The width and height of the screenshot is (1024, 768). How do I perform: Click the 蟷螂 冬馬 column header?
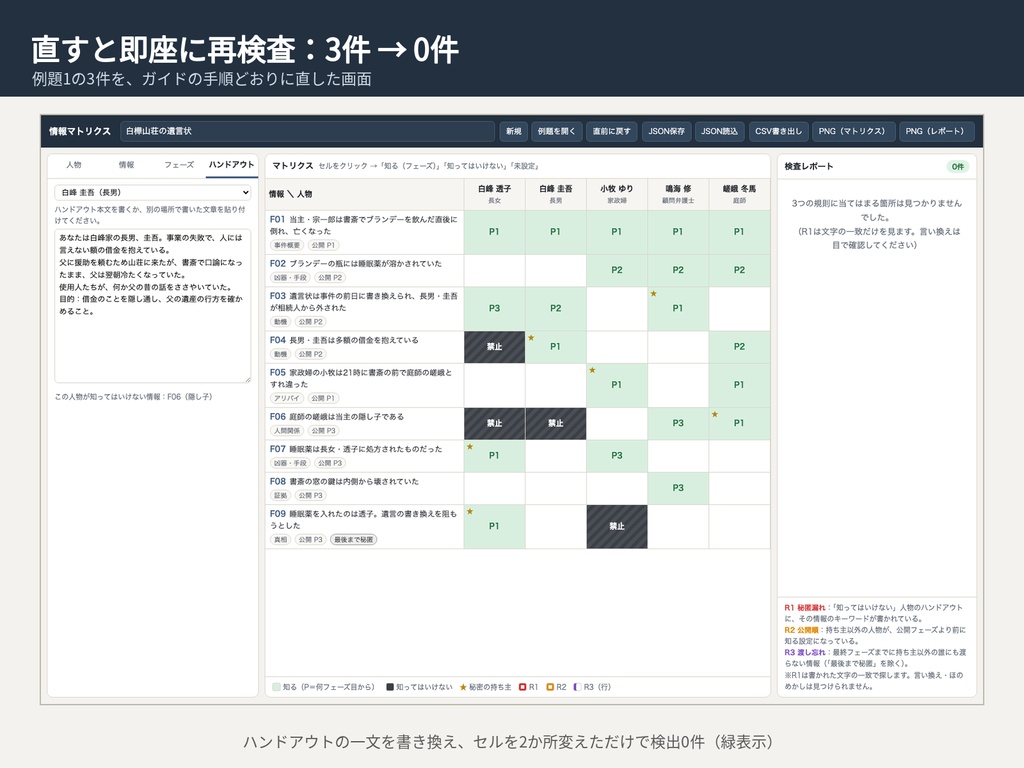tap(739, 194)
